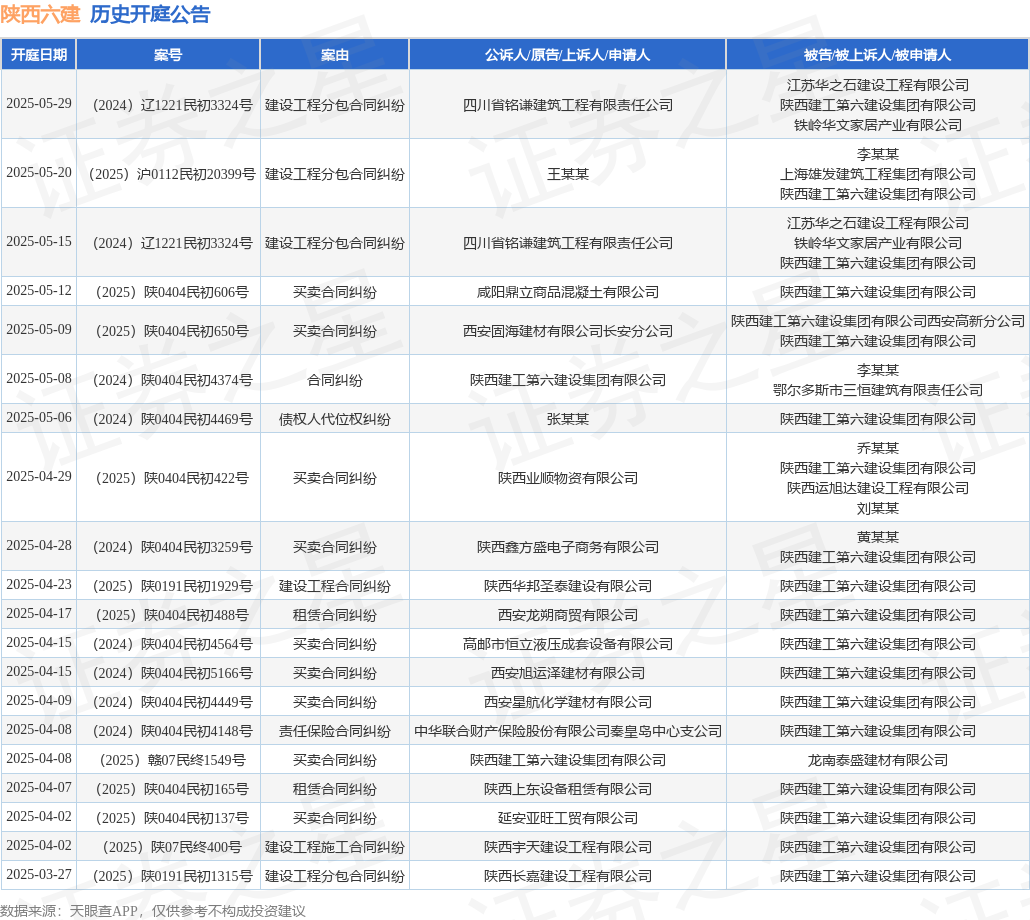Screen dimensions: 1030x920
Task: Click case number (2025)陕0191民初1315号
Action: (x=171, y=876)
